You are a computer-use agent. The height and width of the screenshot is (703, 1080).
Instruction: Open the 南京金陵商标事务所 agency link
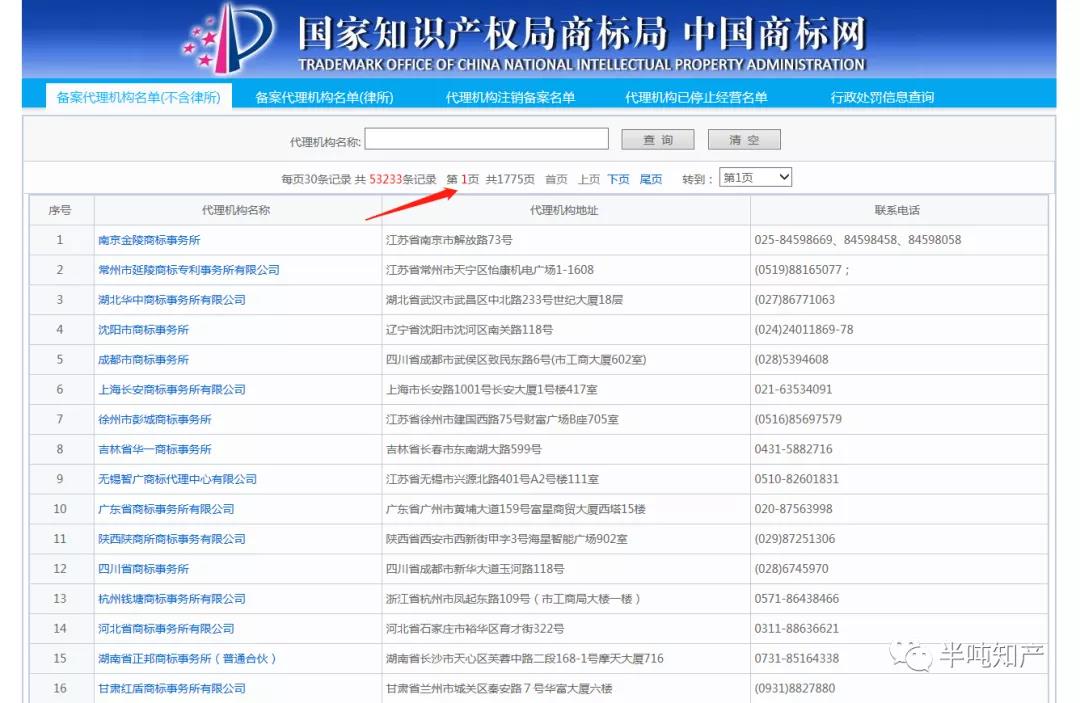pyautogui.click(x=149, y=240)
